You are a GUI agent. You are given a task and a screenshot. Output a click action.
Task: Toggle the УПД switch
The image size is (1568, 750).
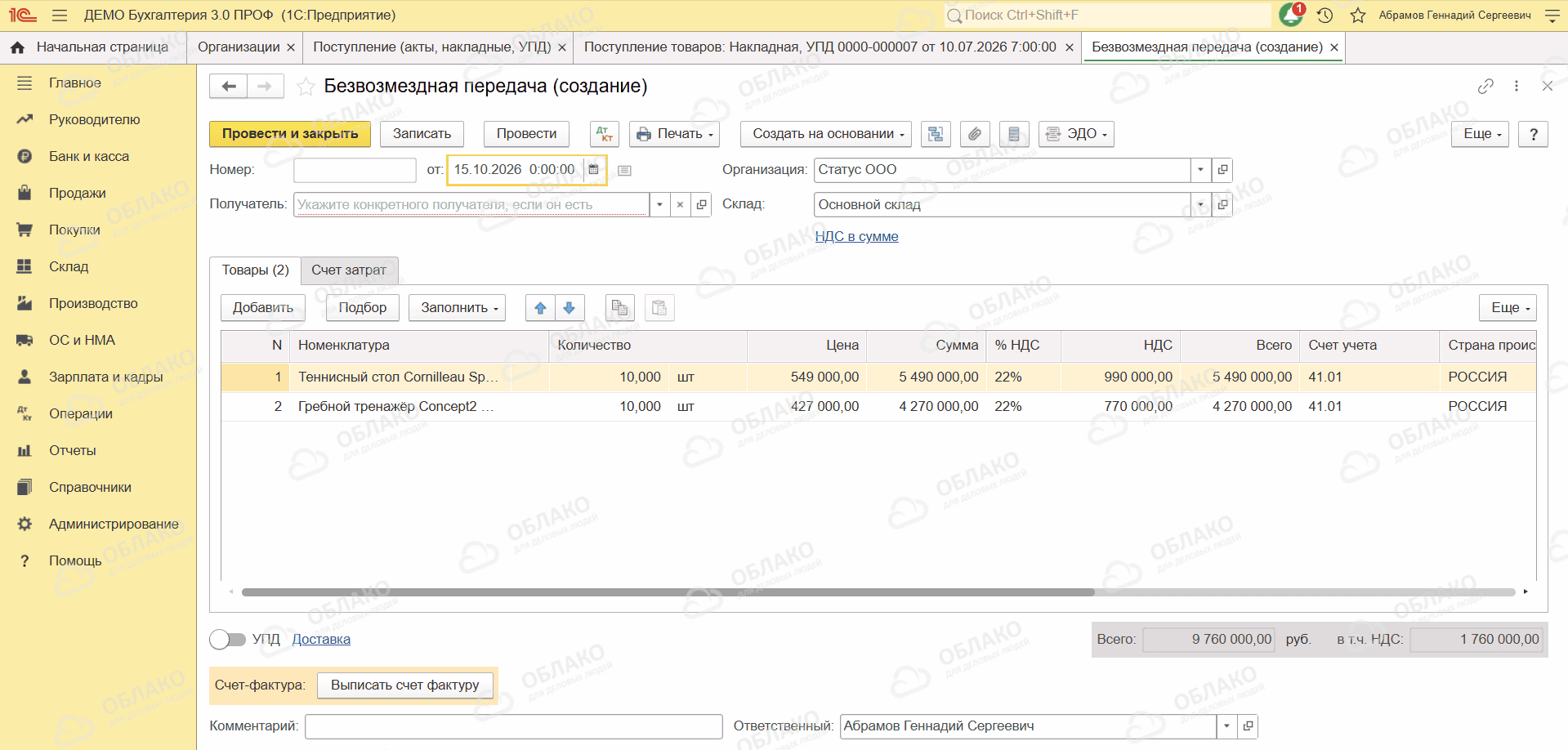pos(227,639)
